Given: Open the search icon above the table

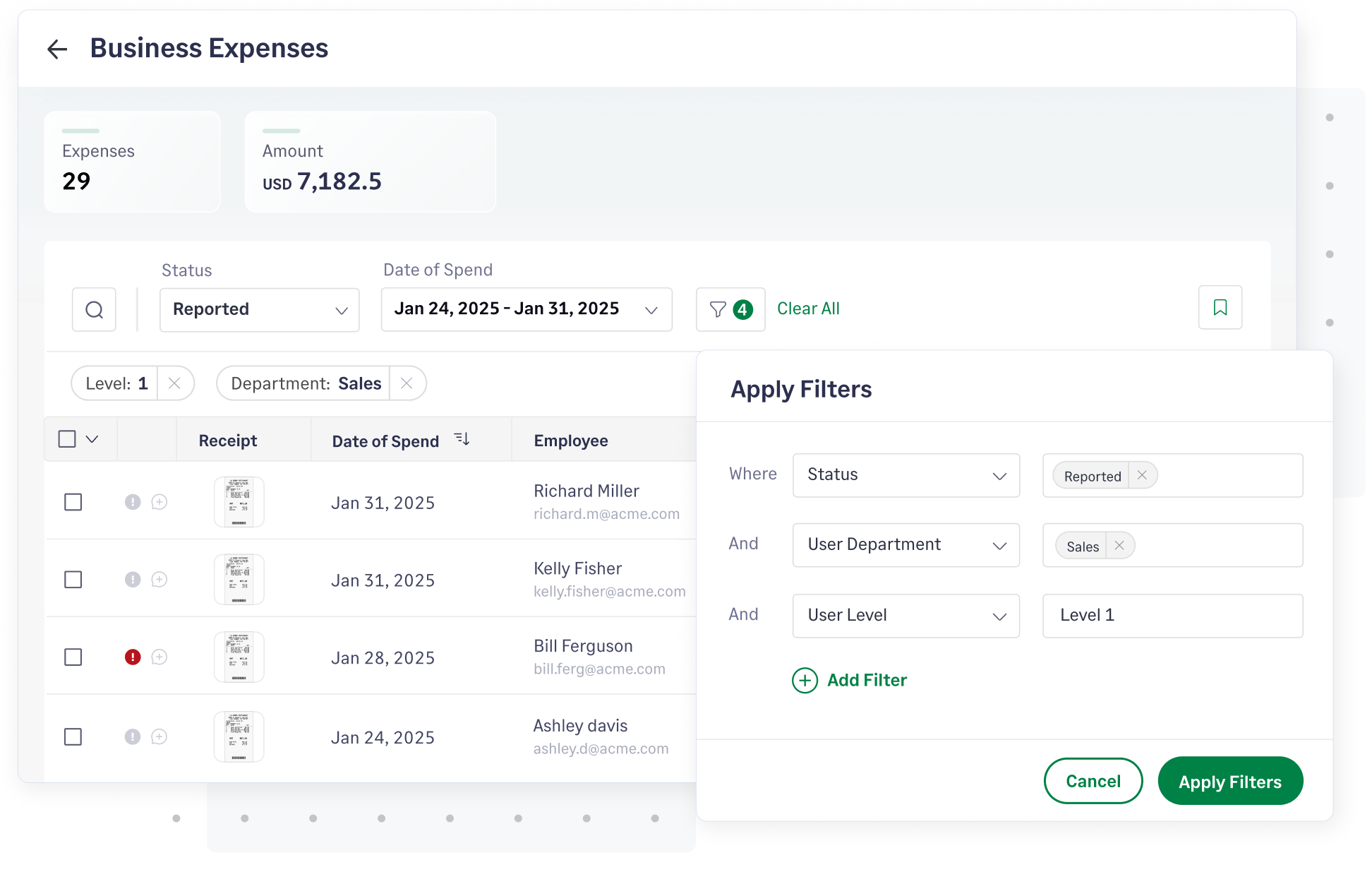Looking at the screenshot, I should point(93,309).
